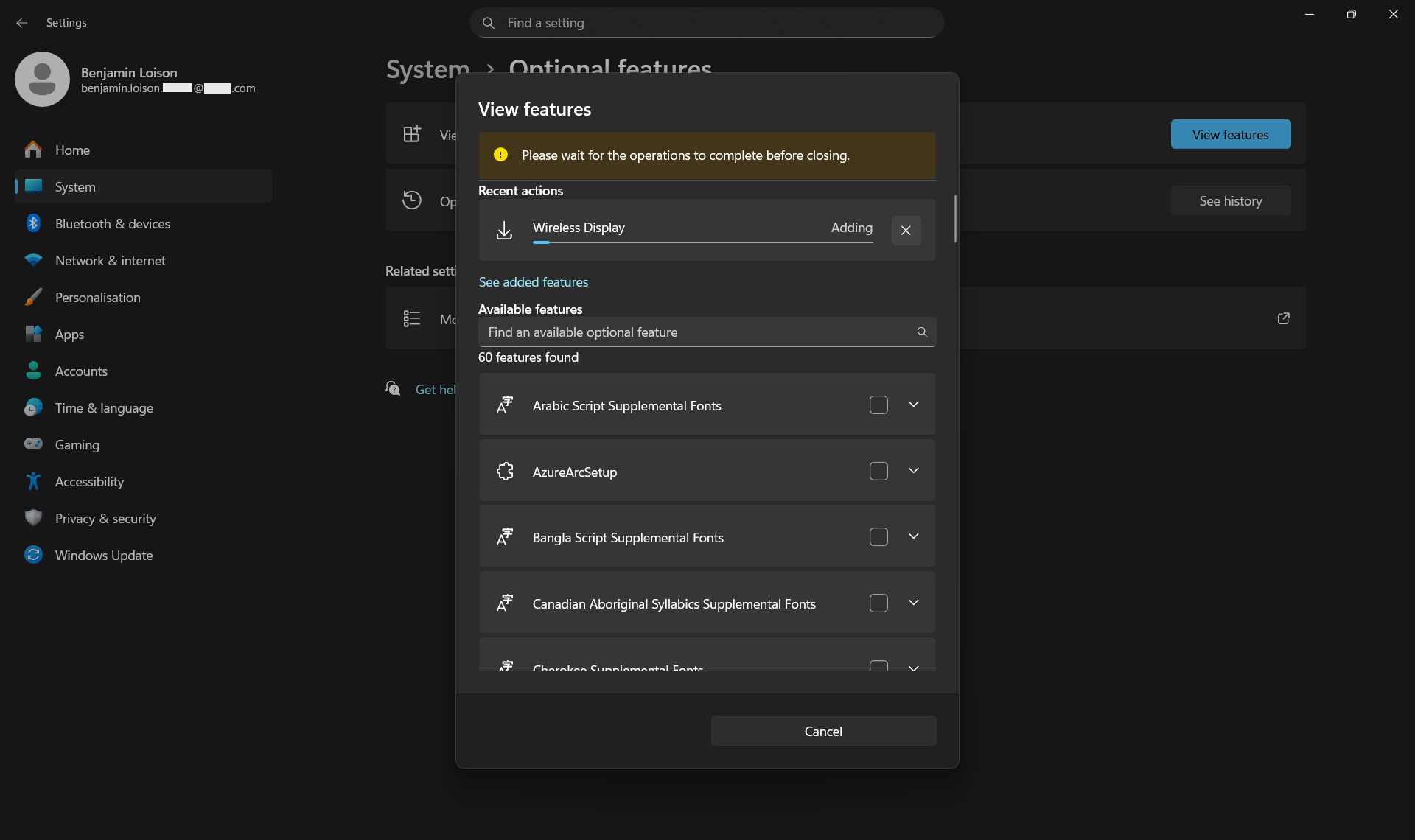Click the external link icon in Related settings

(x=1283, y=318)
